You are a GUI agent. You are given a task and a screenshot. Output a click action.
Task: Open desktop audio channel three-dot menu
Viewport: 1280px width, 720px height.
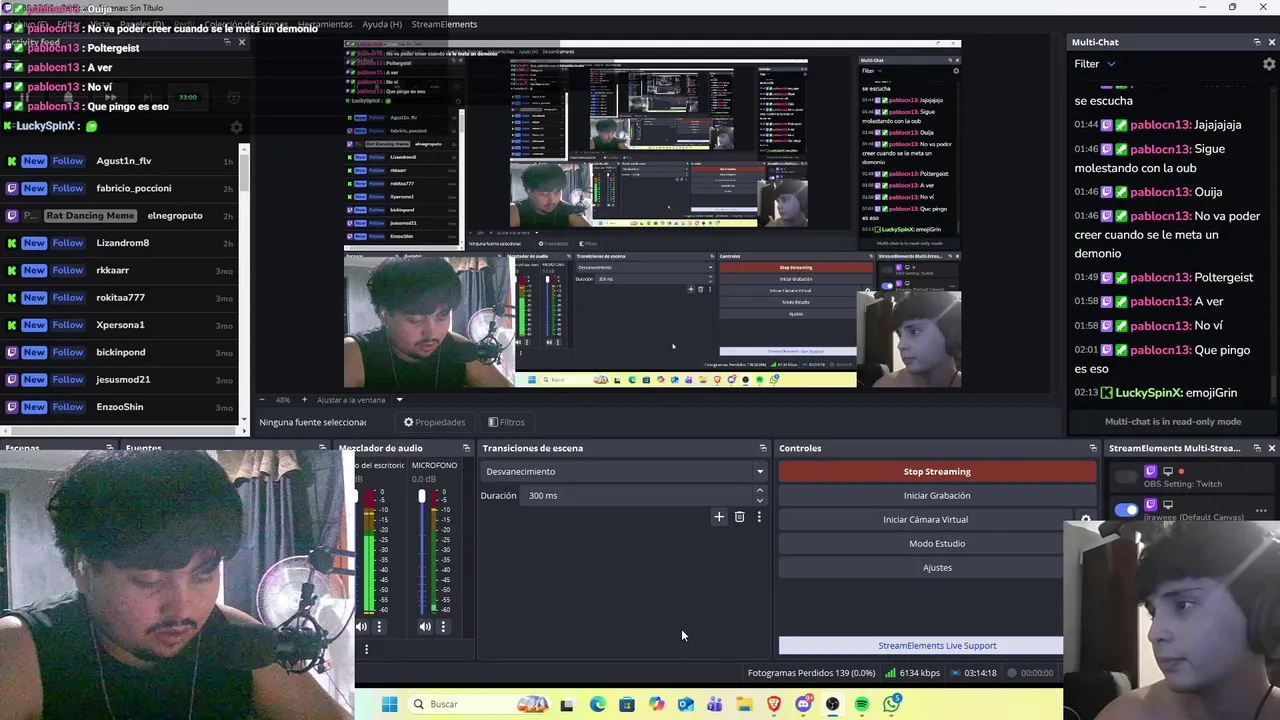point(379,627)
